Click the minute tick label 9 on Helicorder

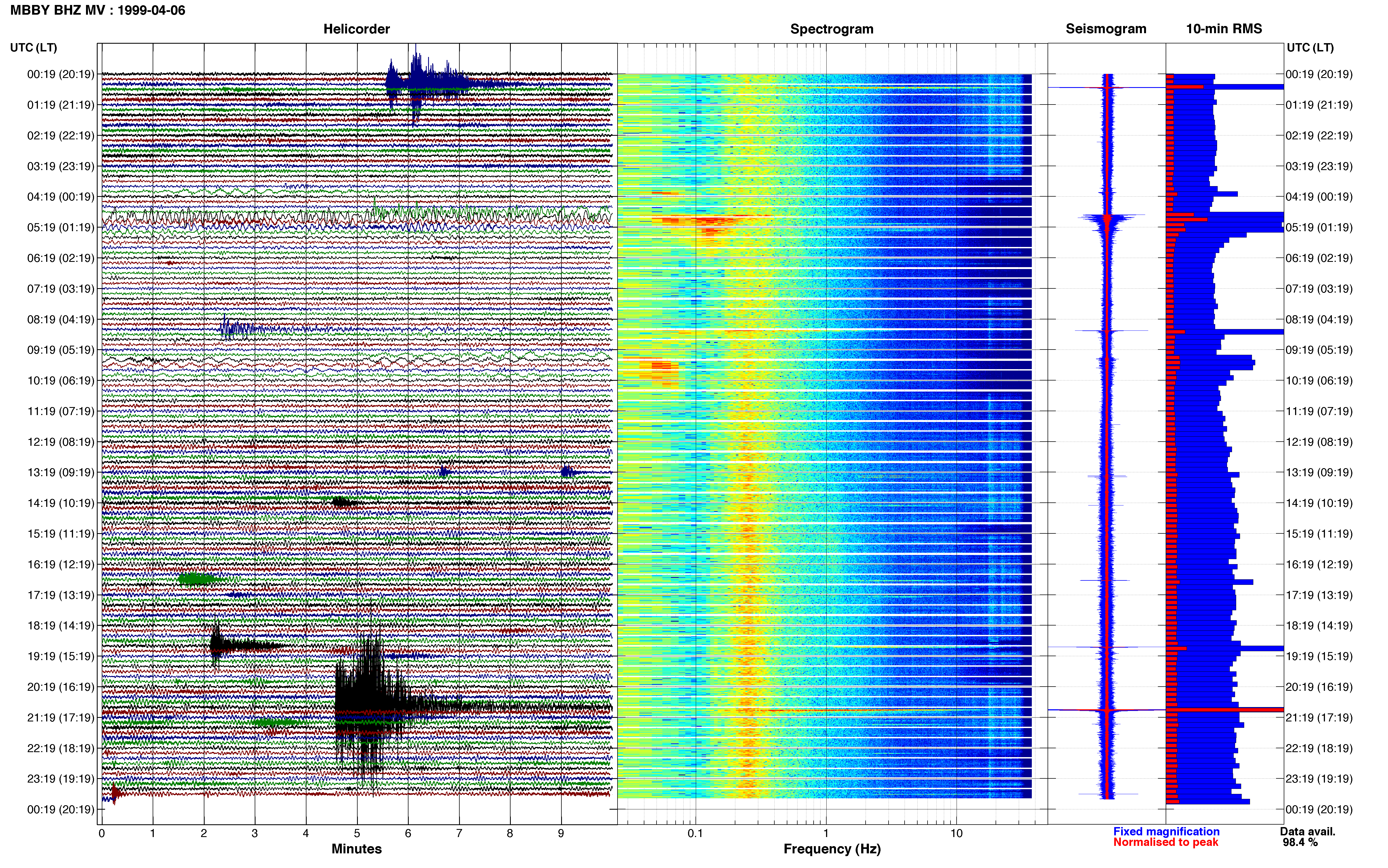[x=561, y=833]
